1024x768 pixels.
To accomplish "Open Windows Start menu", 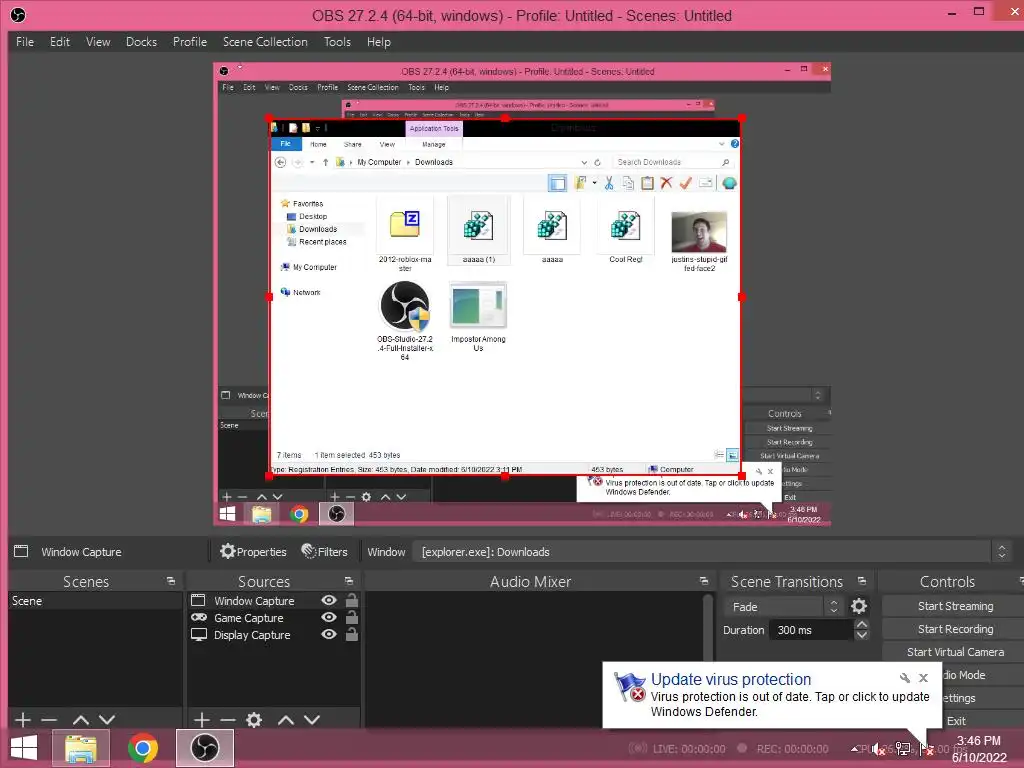I will coord(24,748).
